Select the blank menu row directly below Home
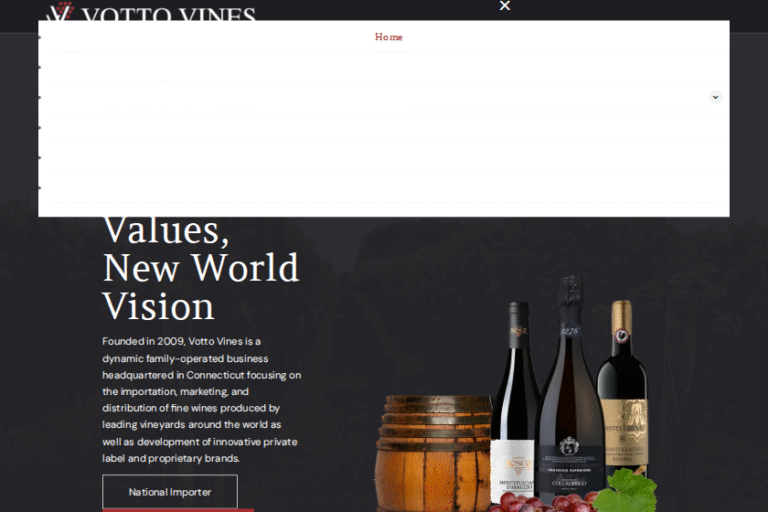 pyautogui.click(x=389, y=67)
